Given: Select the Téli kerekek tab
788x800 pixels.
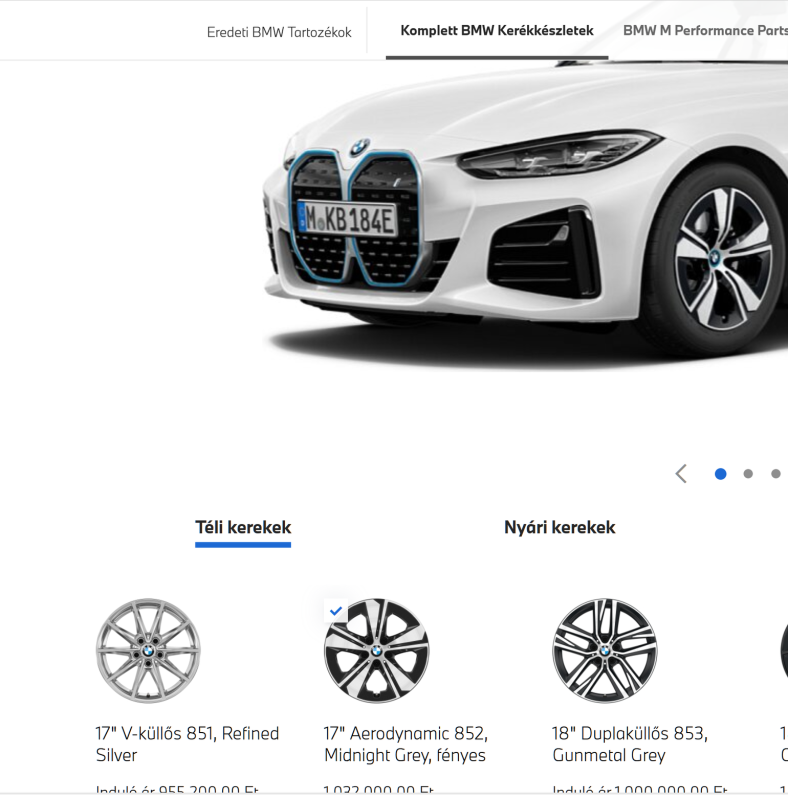Looking at the screenshot, I should pyautogui.click(x=243, y=527).
